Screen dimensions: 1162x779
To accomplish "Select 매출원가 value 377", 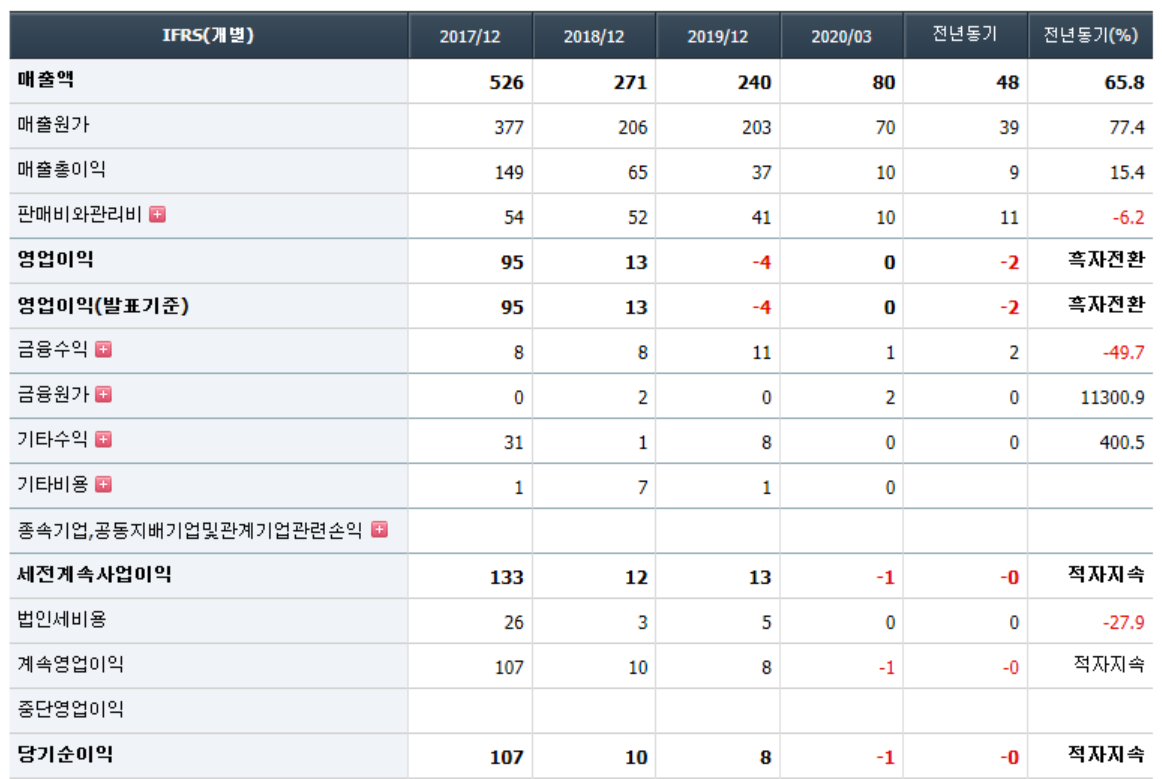I will [509, 127].
